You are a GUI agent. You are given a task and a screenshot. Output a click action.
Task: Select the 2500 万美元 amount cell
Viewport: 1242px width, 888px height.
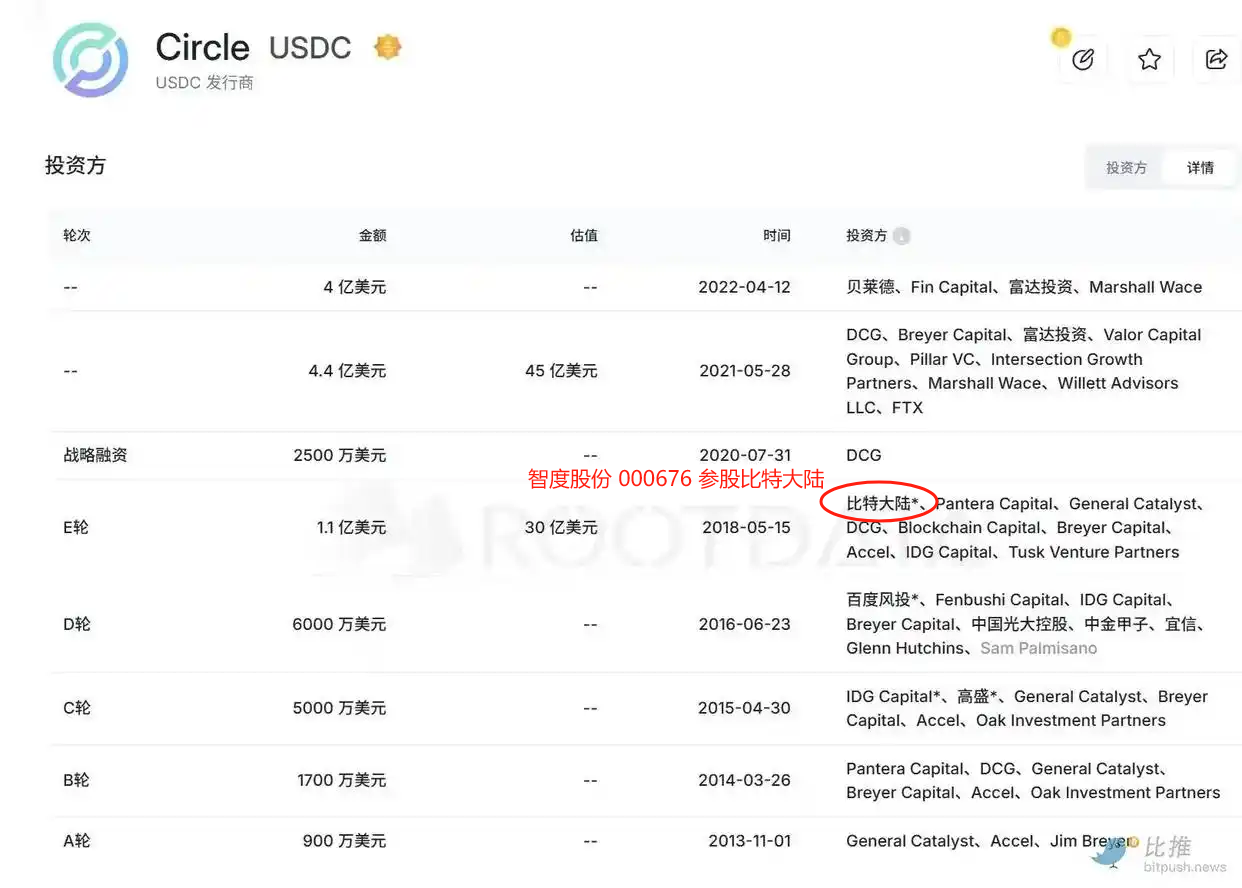coord(340,455)
